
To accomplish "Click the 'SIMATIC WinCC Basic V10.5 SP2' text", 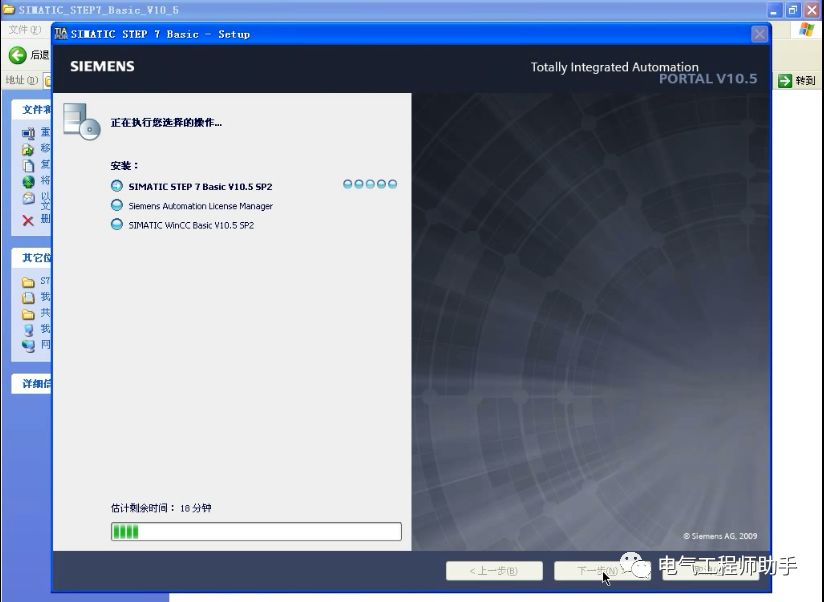I will click(x=191, y=225).
